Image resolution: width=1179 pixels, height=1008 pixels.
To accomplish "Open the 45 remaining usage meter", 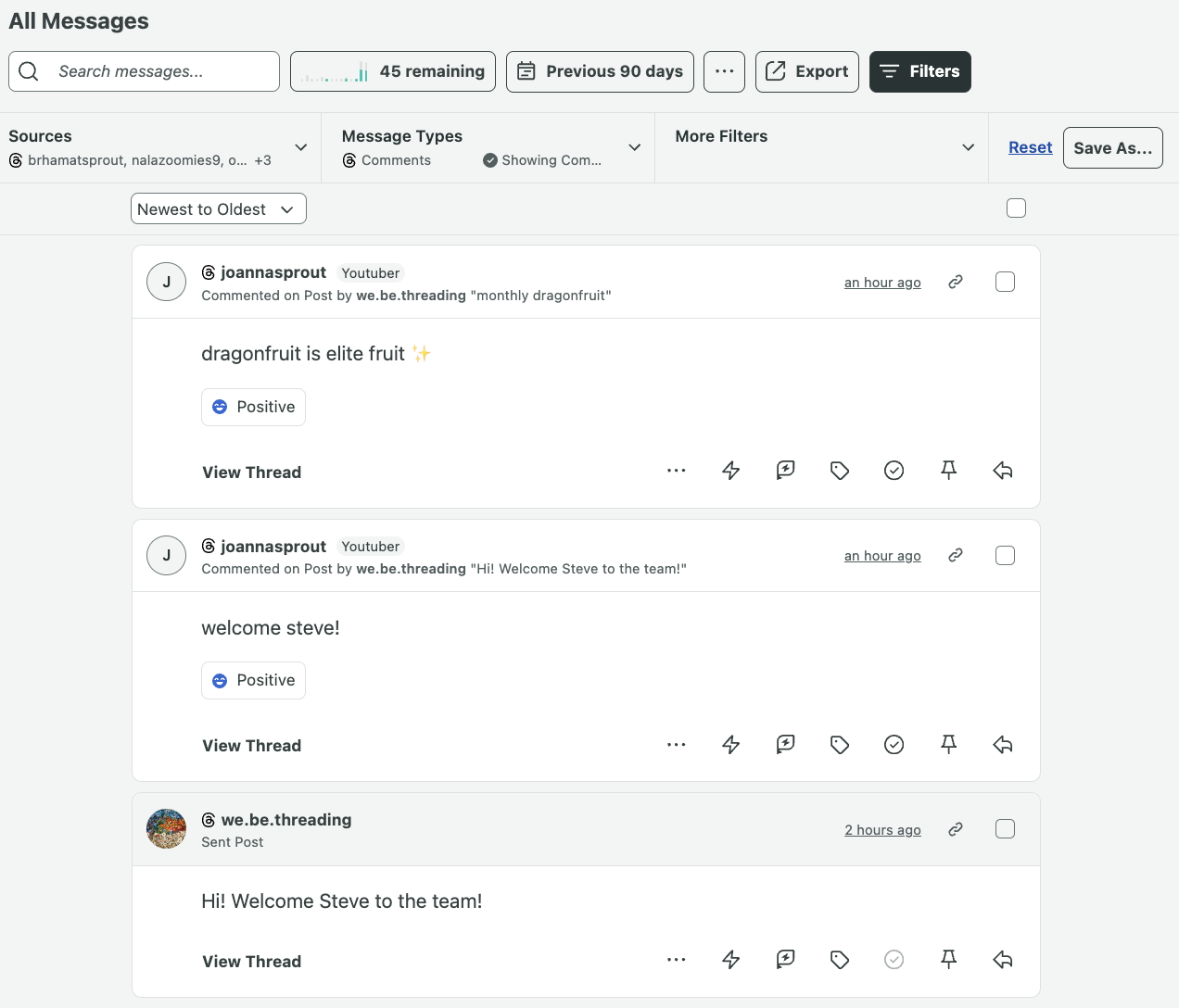I will tap(392, 70).
